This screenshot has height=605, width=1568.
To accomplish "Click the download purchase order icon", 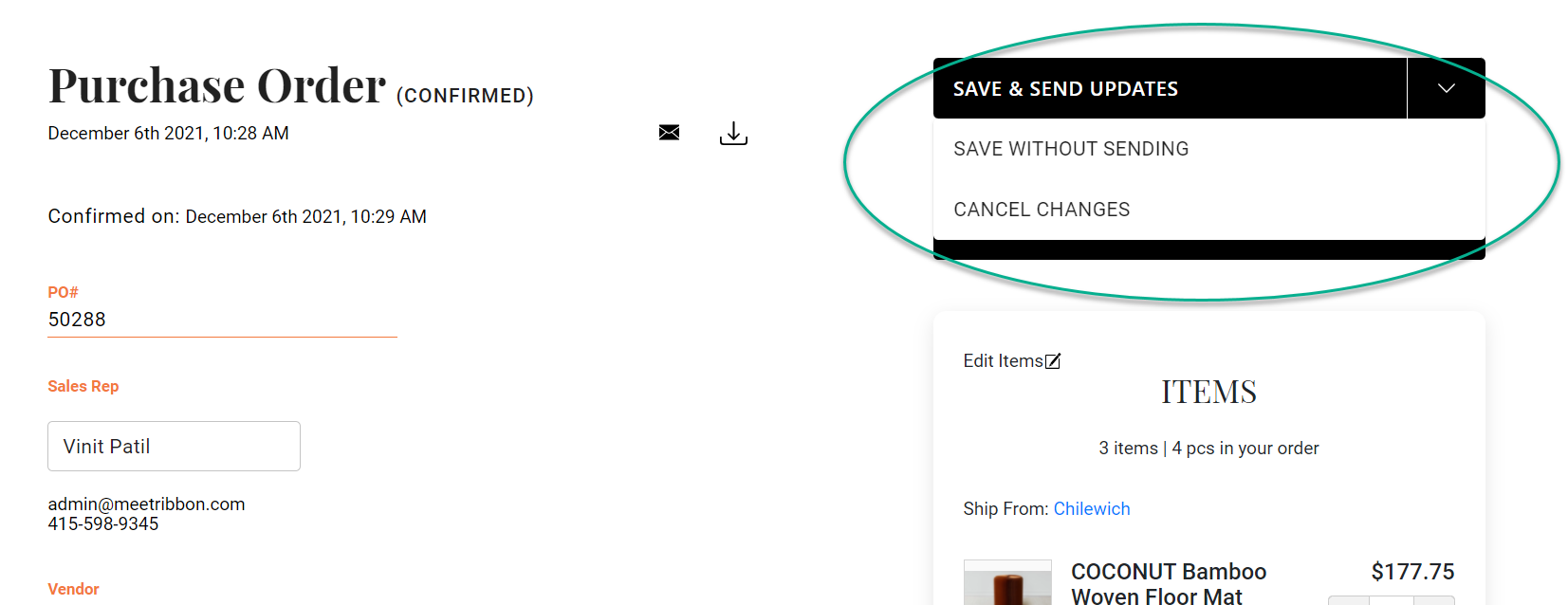I will 733,134.
